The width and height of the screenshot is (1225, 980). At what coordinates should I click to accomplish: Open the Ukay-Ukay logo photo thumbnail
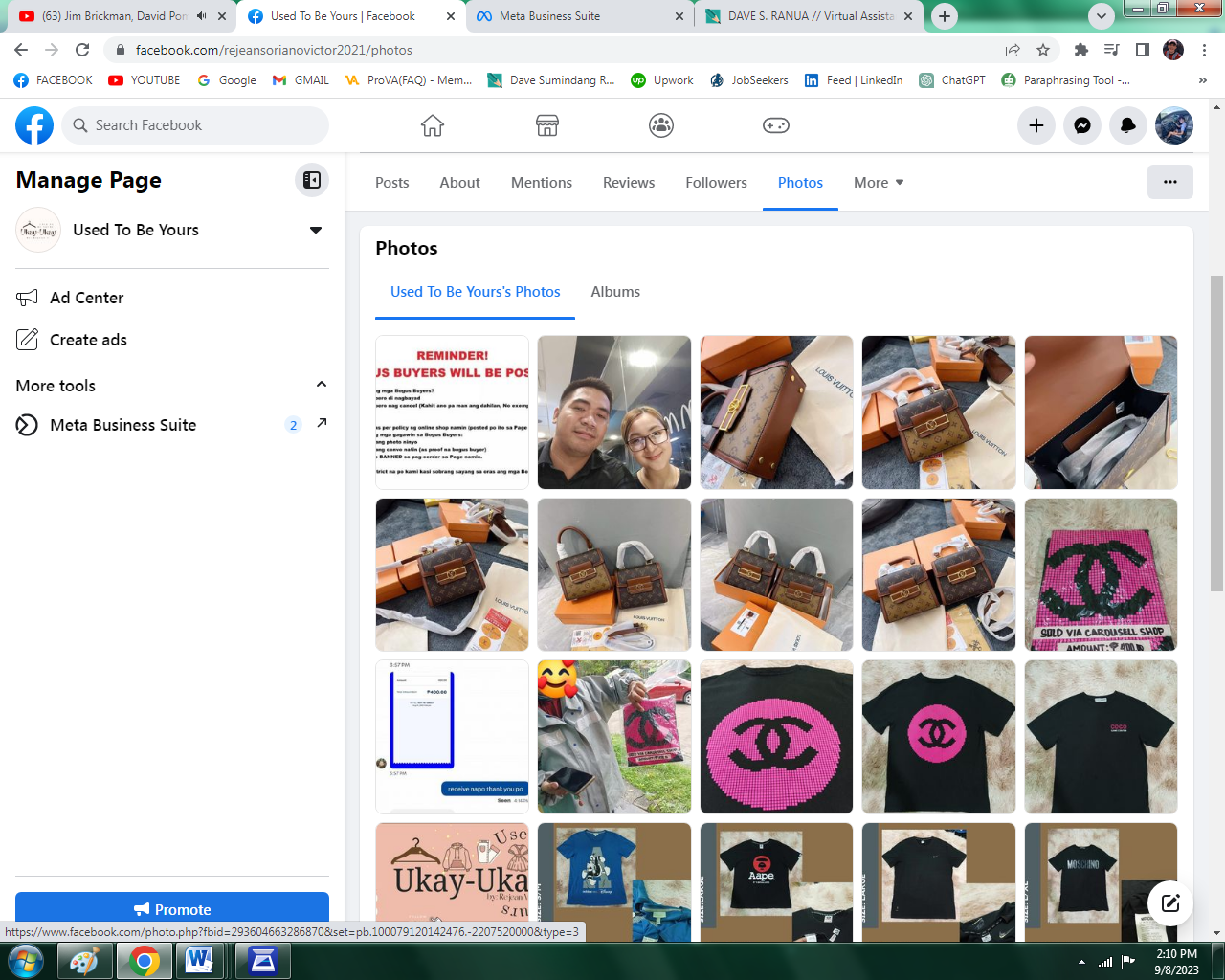click(x=453, y=880)
